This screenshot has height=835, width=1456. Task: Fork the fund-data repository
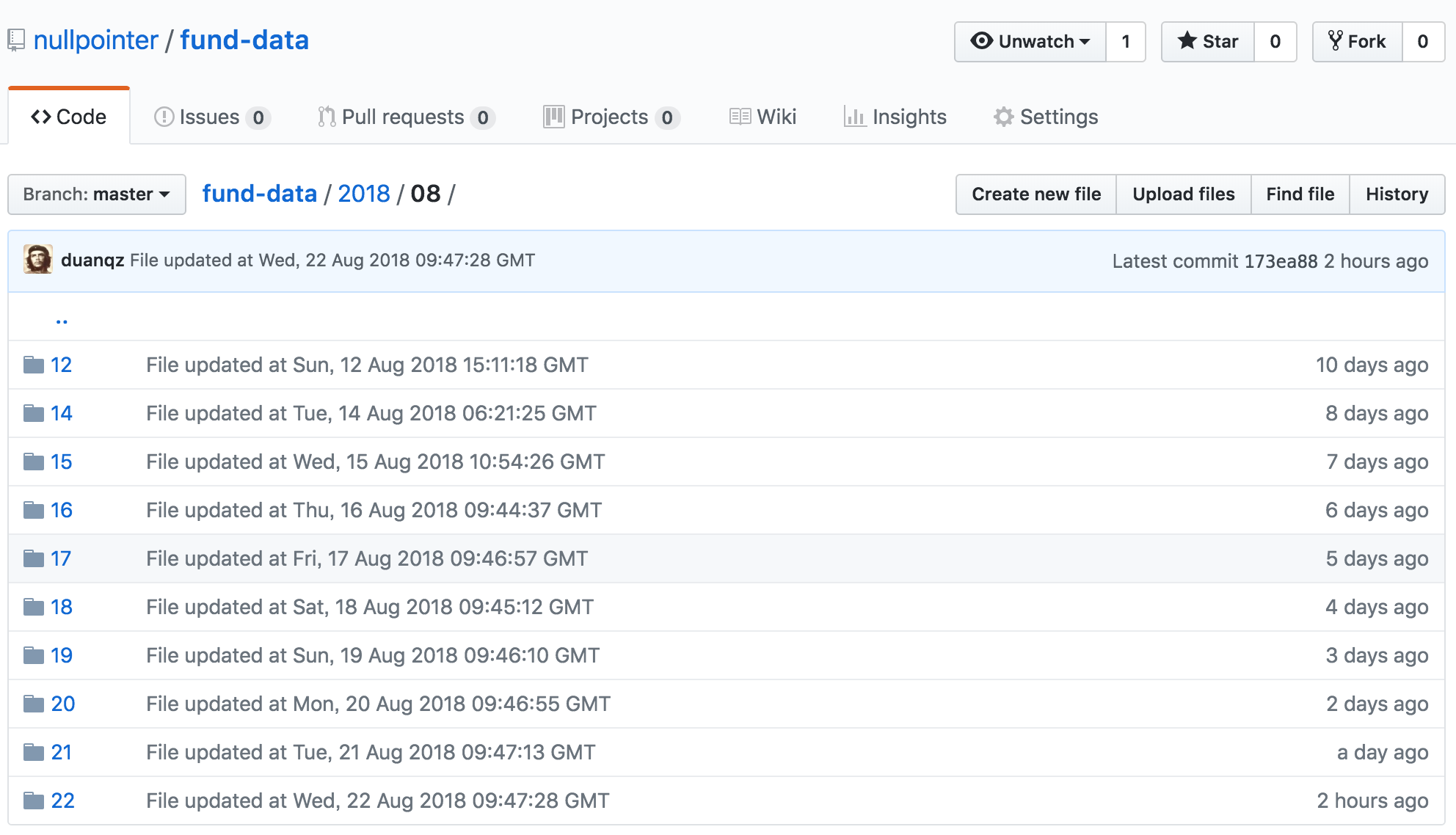click(x=1358, y=42)
